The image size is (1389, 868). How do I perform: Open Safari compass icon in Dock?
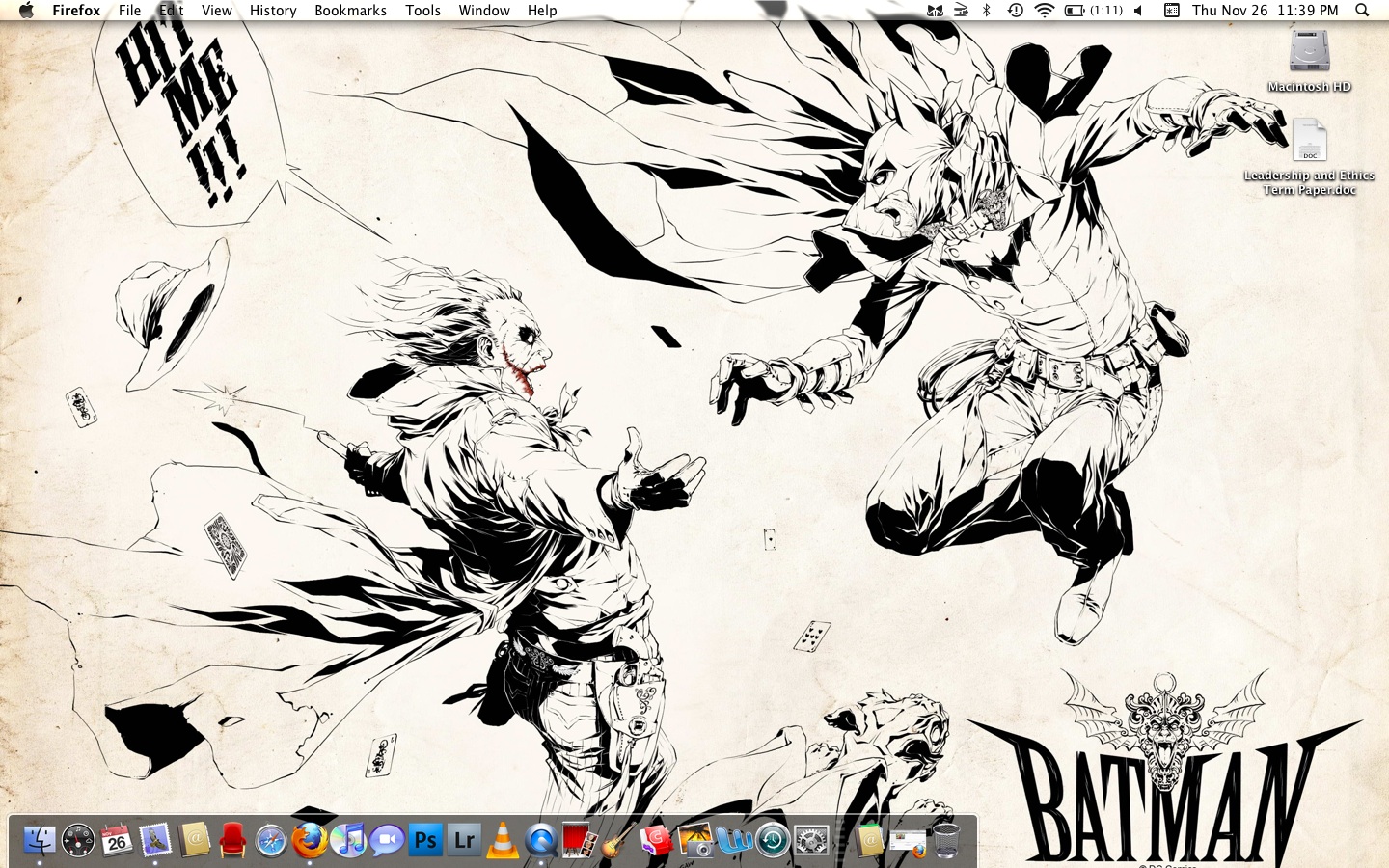pyautogui.click(x=271, y=840)
